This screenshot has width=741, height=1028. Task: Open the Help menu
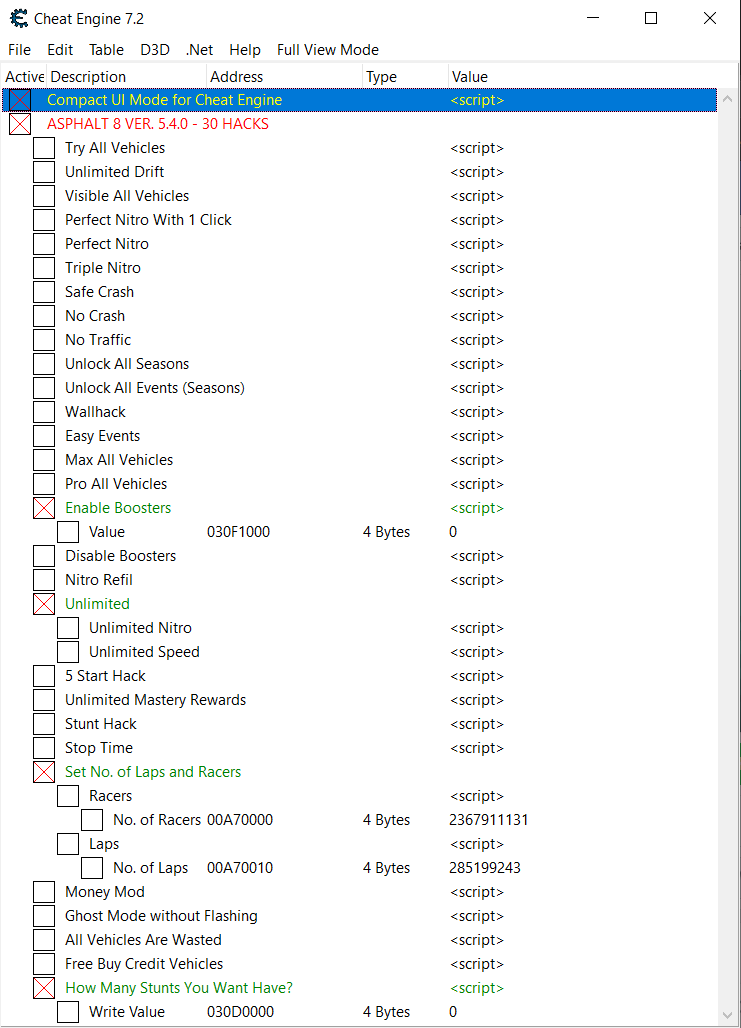tap(245, 50)
